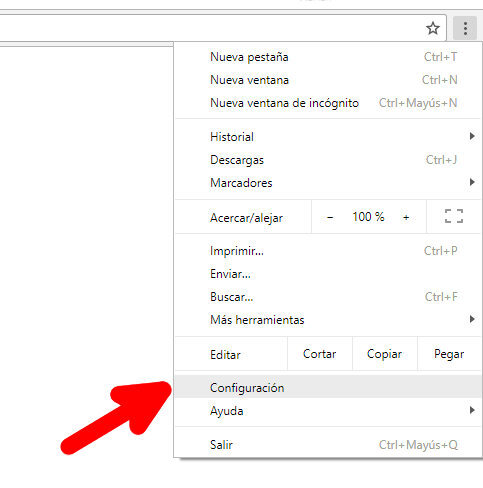Click the 100 % zoom value
Screen dimensions: 483x488
tap(368, 217)
